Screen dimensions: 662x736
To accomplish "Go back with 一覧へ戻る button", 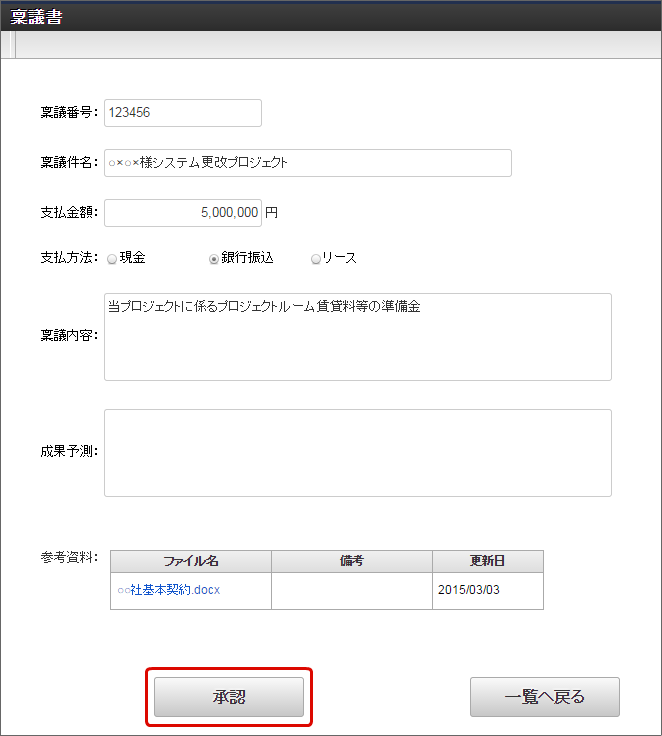I will (x=544, y=697).
